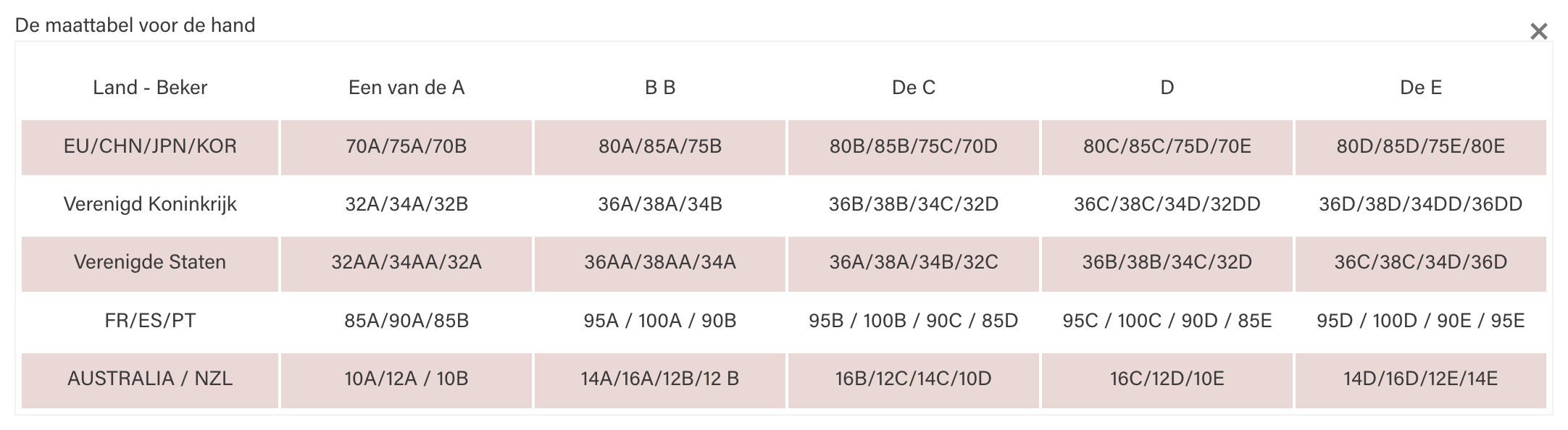
Task: Click the cell 70A/75A/70B
Action: click(406, 147)
